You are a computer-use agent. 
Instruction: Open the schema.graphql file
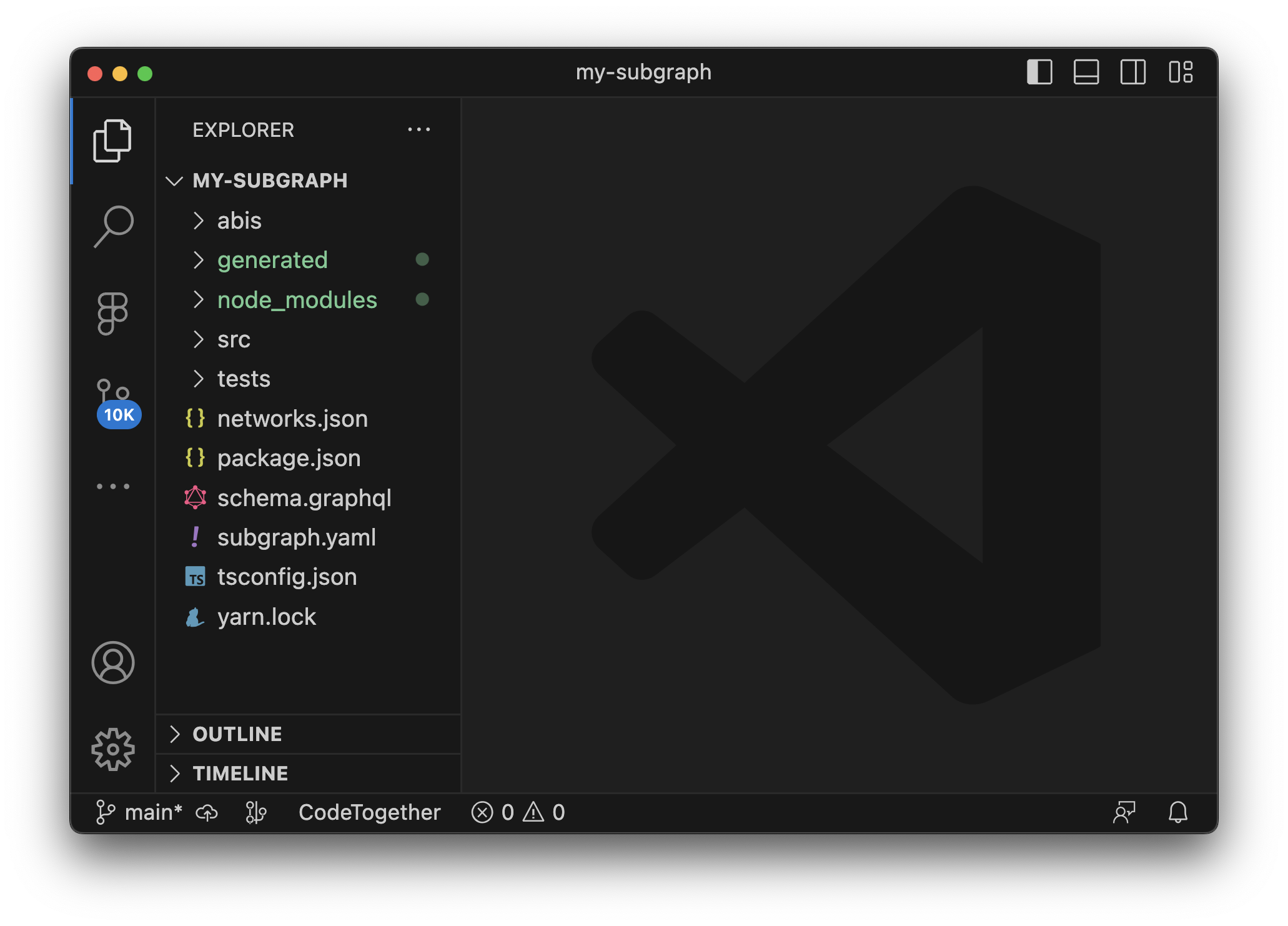[304, 498]
